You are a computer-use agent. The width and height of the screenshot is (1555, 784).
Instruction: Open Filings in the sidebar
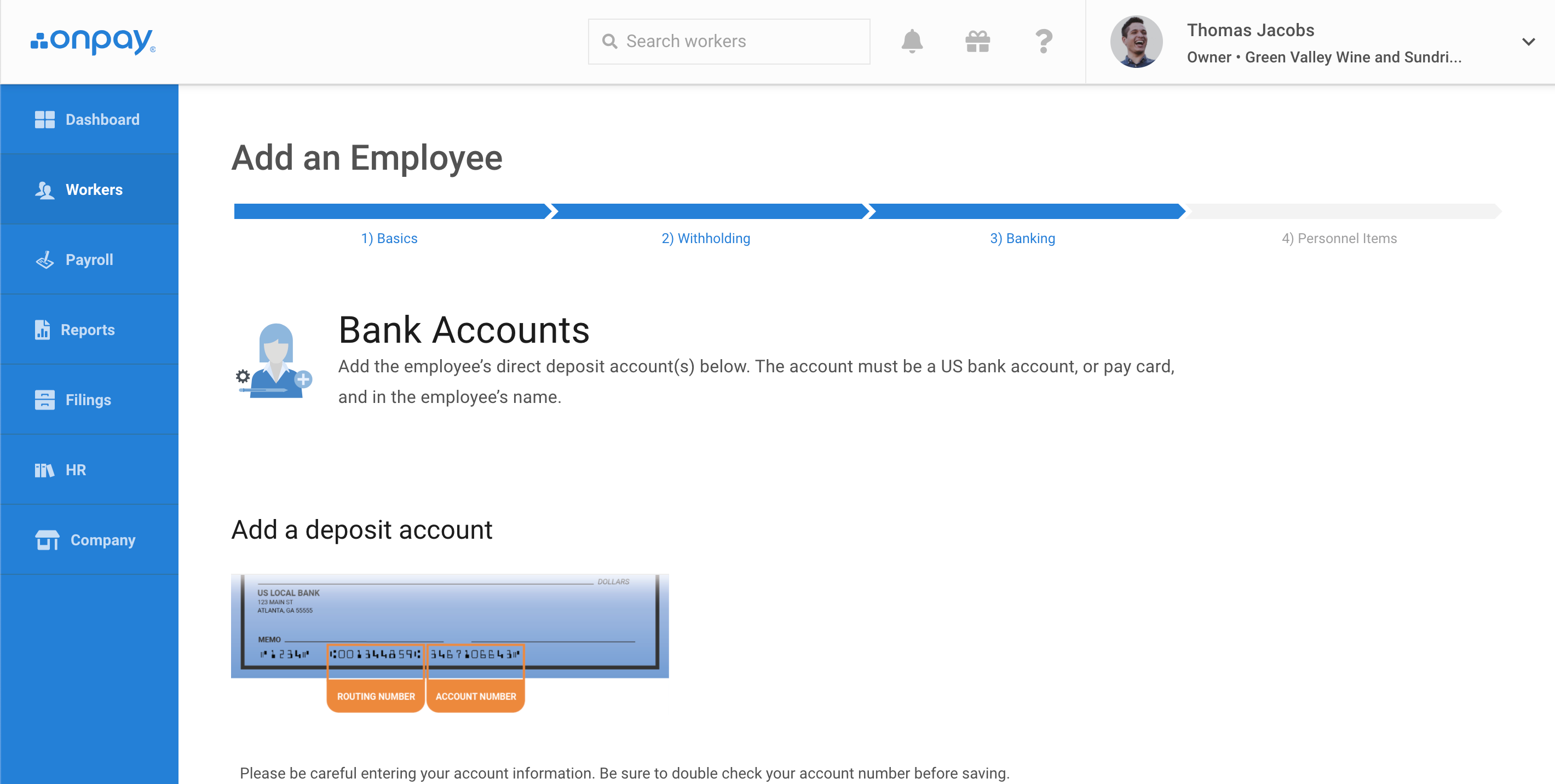click(89, 400)
